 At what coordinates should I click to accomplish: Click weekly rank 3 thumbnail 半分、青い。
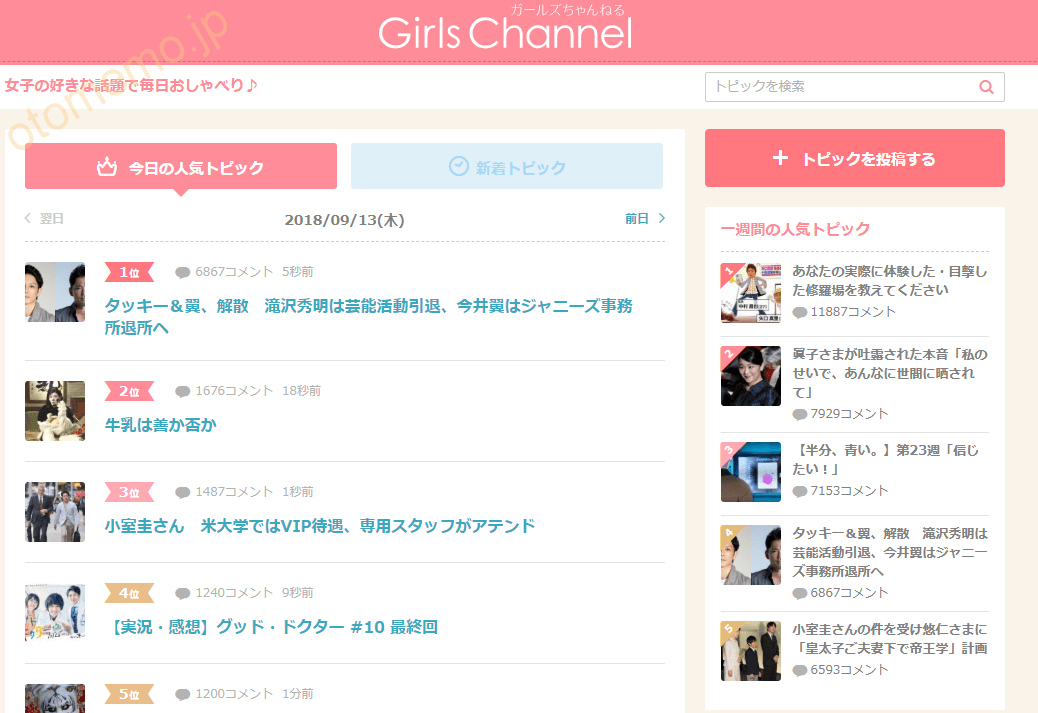(x=751, y=472)
